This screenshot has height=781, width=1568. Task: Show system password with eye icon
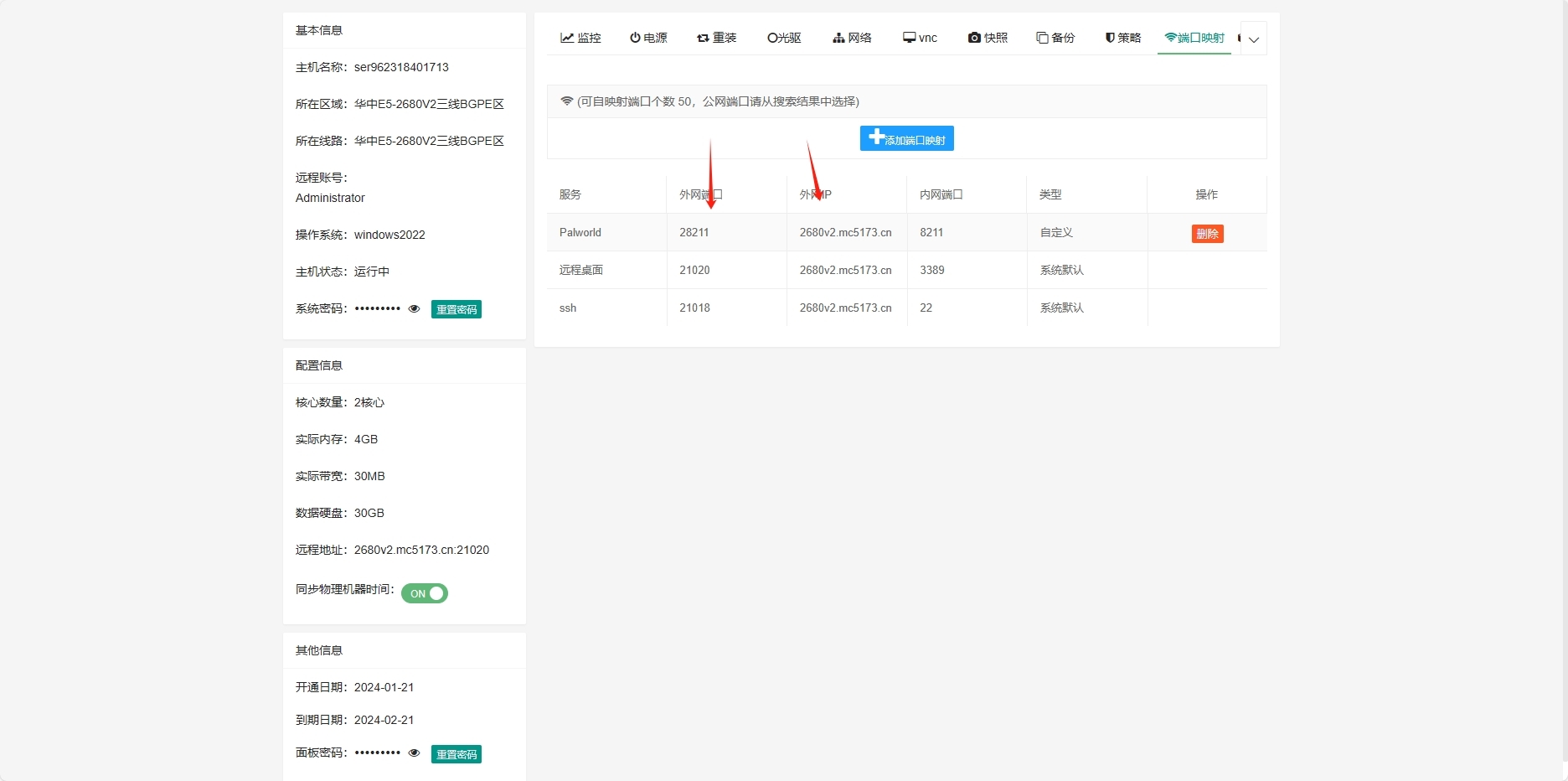pos(414,309)
